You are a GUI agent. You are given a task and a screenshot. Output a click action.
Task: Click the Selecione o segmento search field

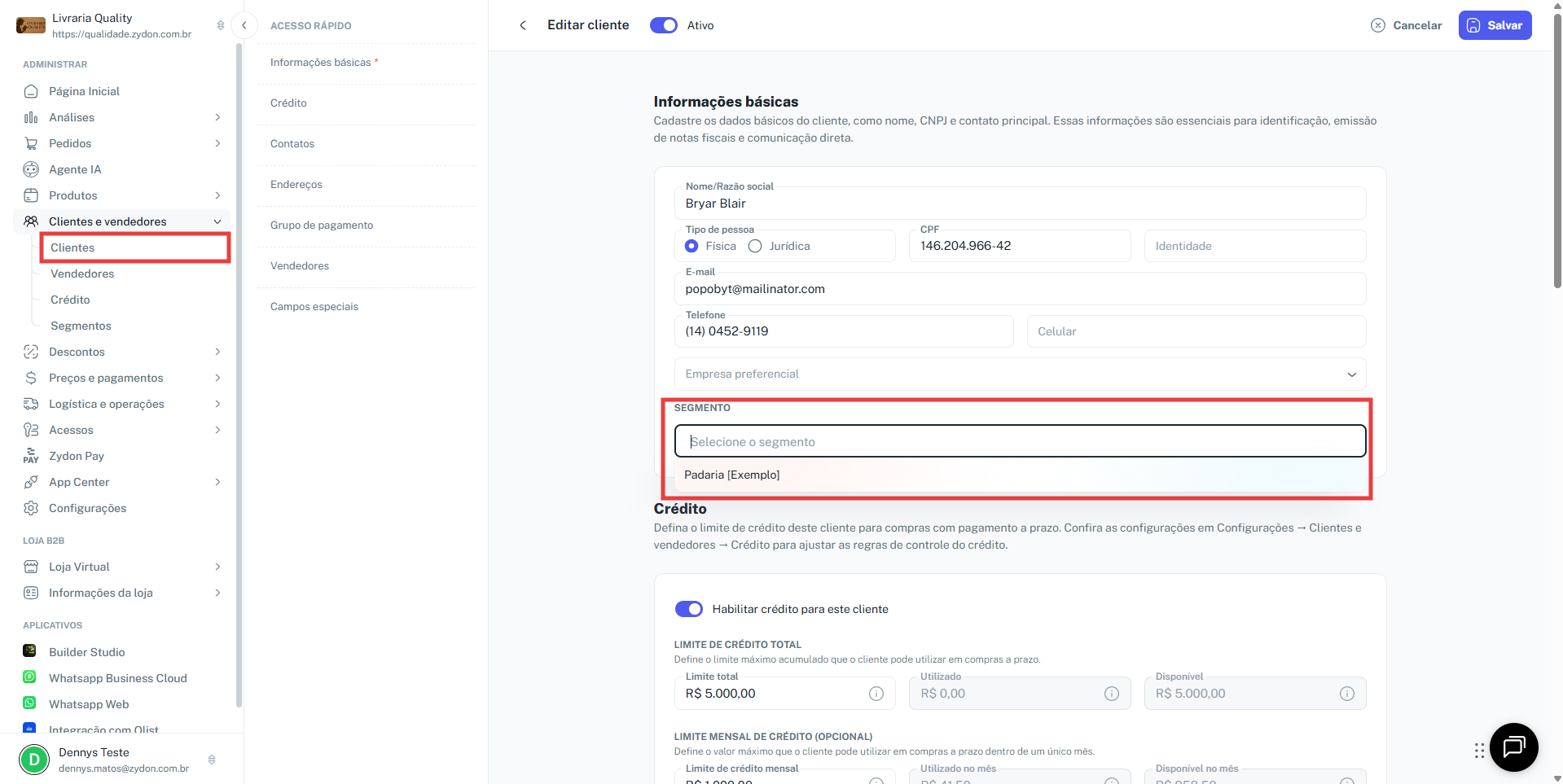coord(1020,441)
